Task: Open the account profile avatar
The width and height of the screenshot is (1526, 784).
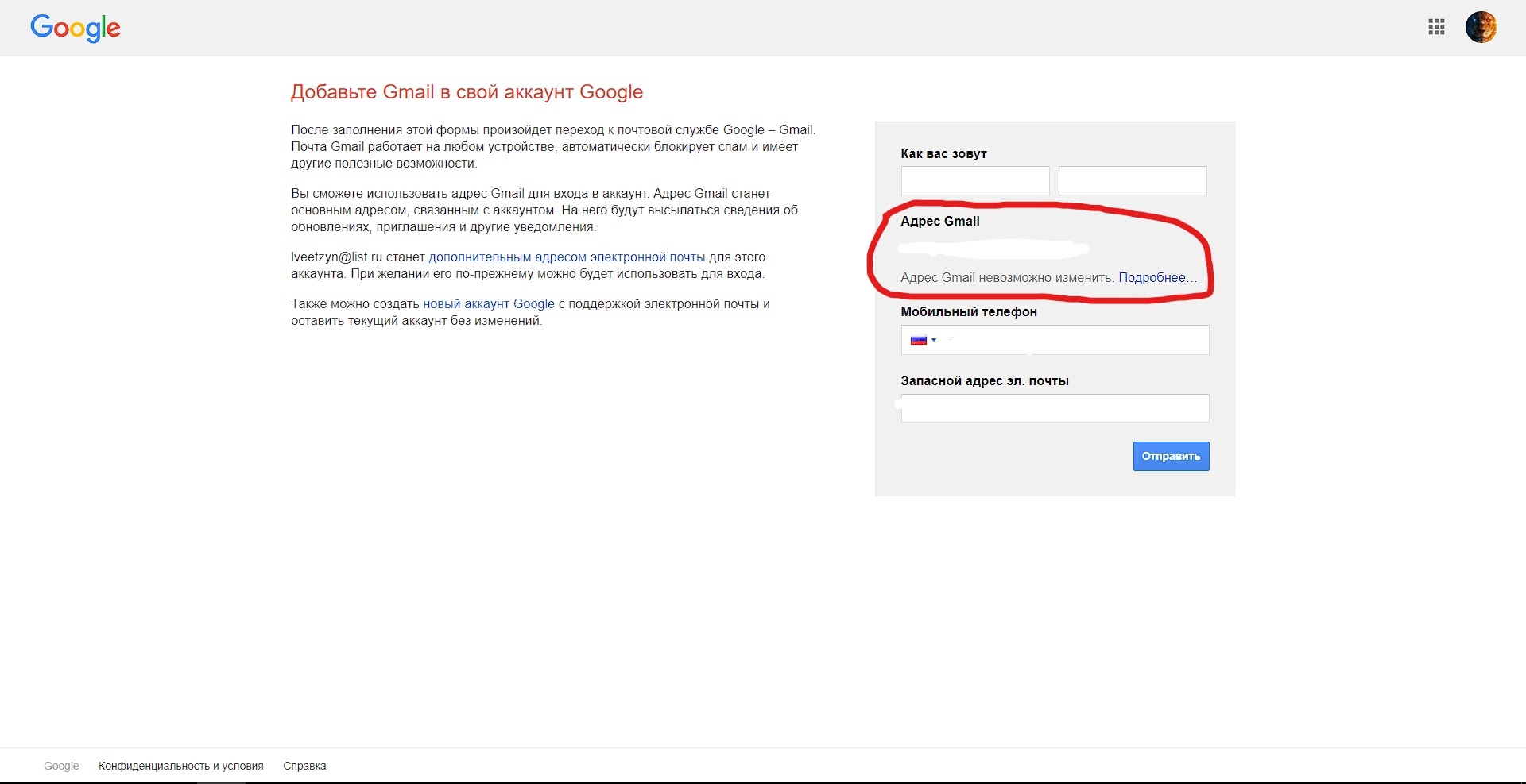Action: tap(1481, 27)
